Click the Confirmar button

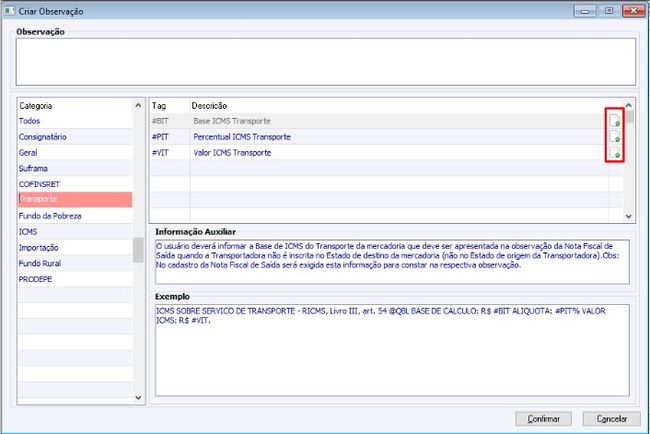pos(543,419)
